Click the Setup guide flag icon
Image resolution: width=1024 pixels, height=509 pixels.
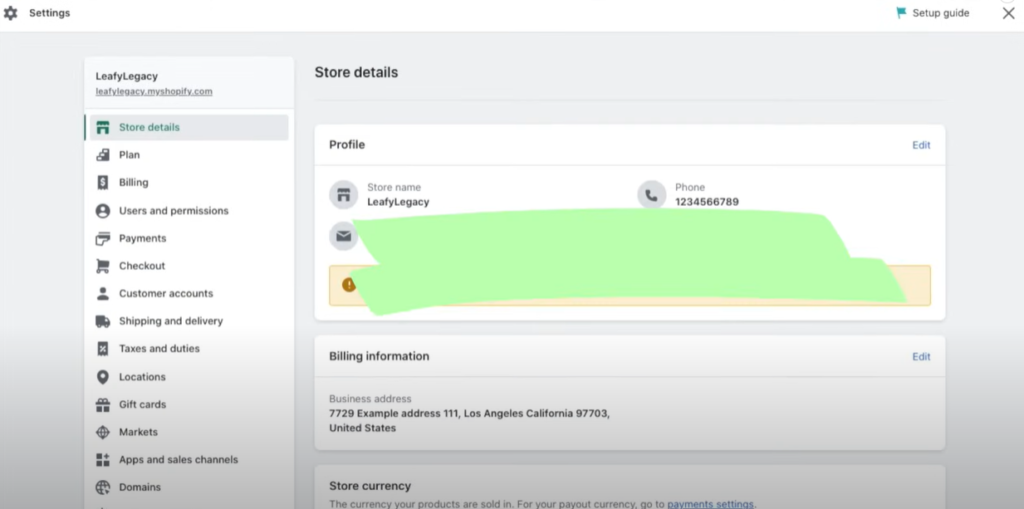pyautogui.click(x=901, y=13)
